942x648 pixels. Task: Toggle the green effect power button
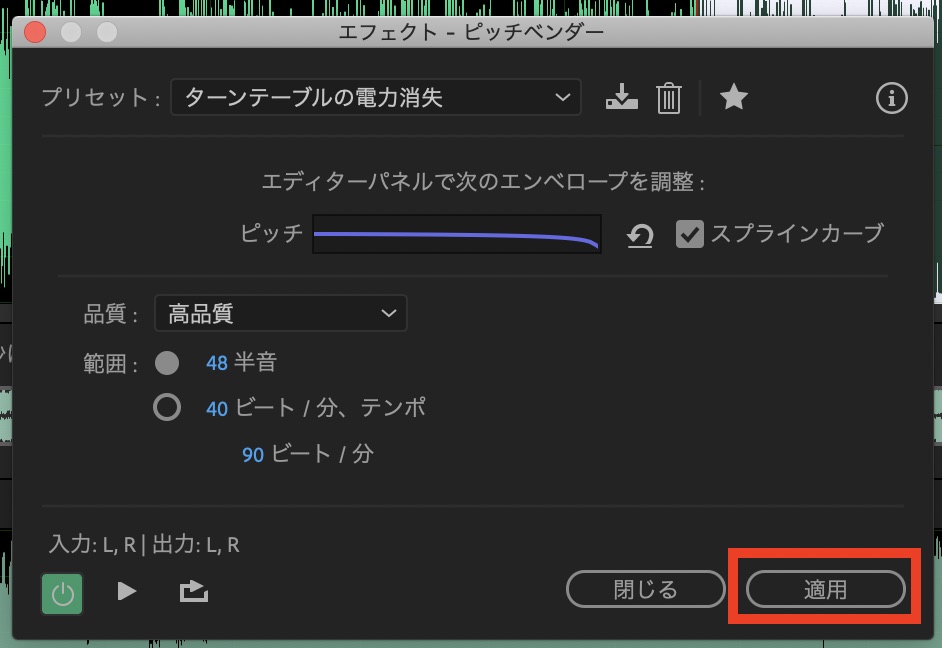62,594
